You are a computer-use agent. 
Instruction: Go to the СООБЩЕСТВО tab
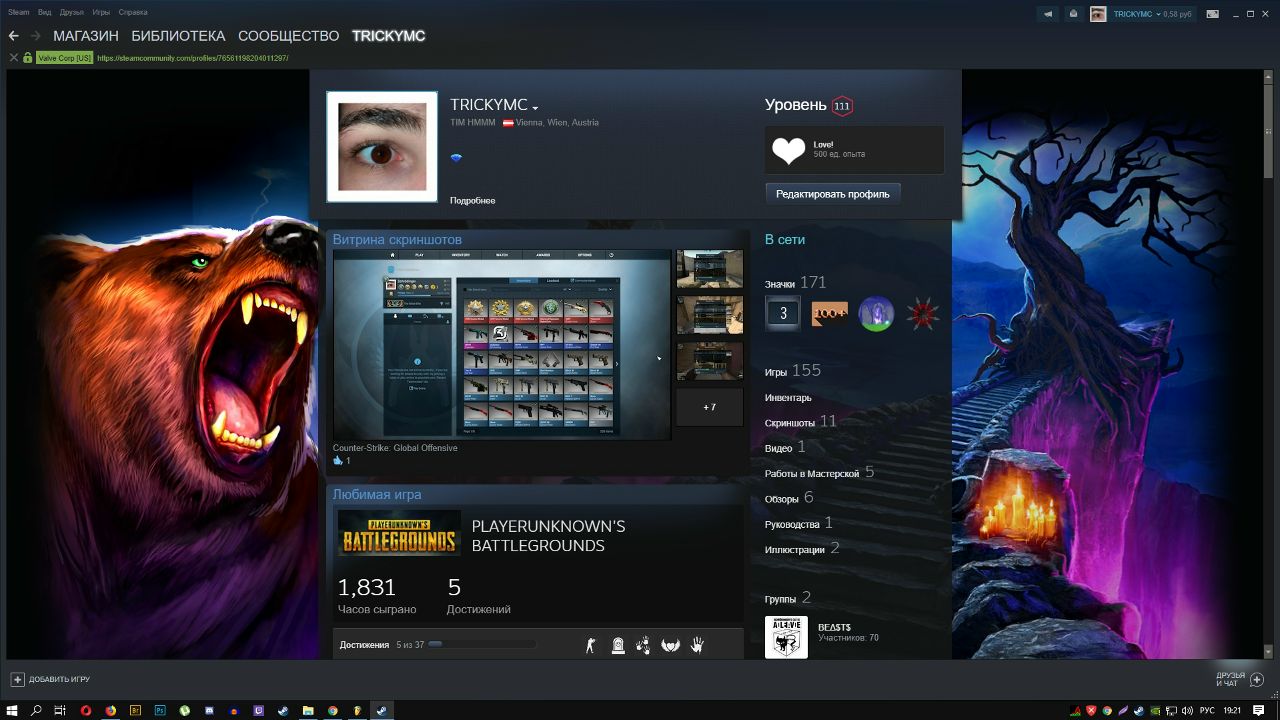point(289,36)
